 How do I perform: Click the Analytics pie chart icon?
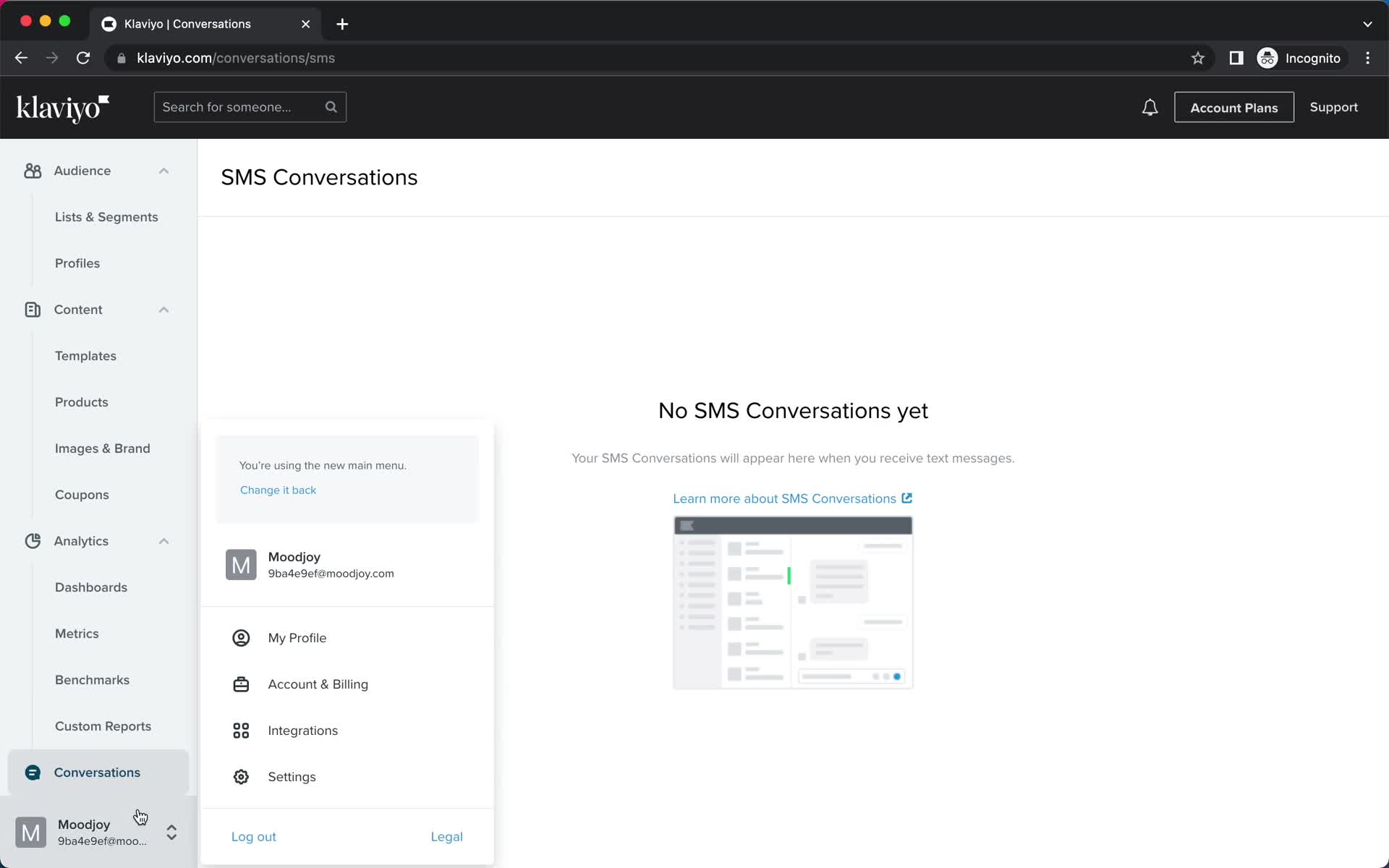coord(33,541)
